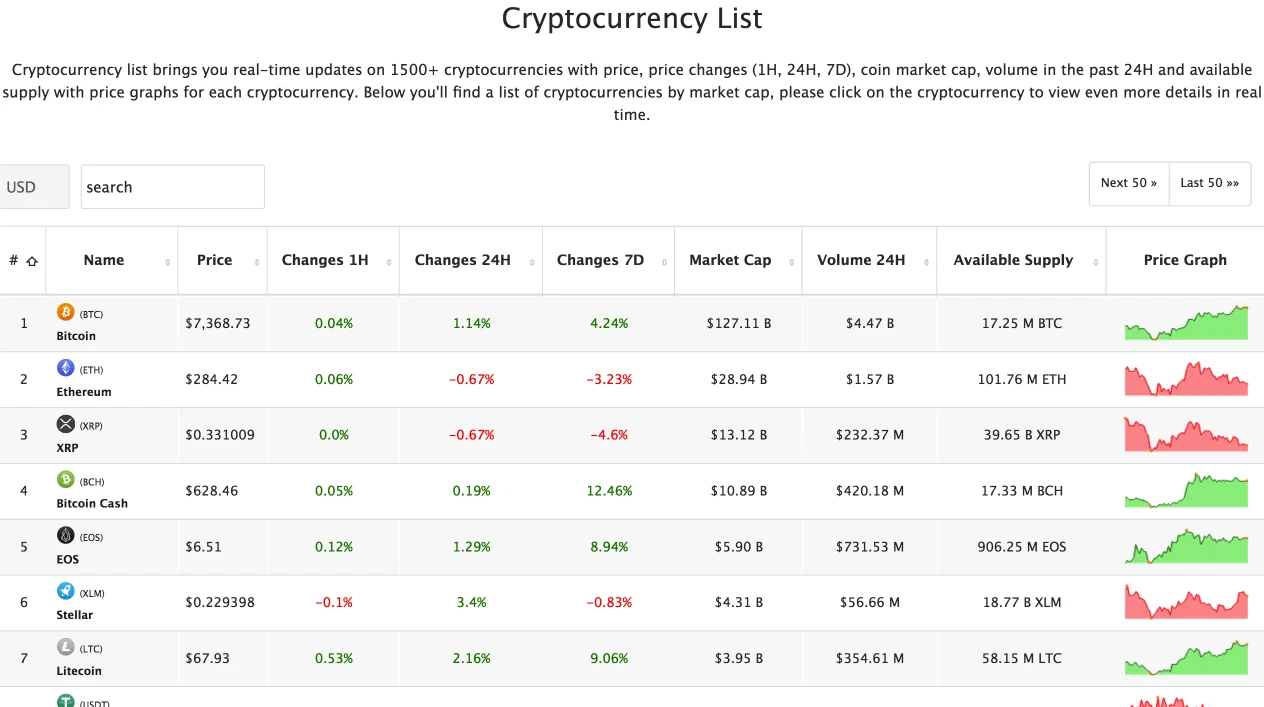
Task: Click the sort arrow on Market Cap column
Action: coord(792,260)
